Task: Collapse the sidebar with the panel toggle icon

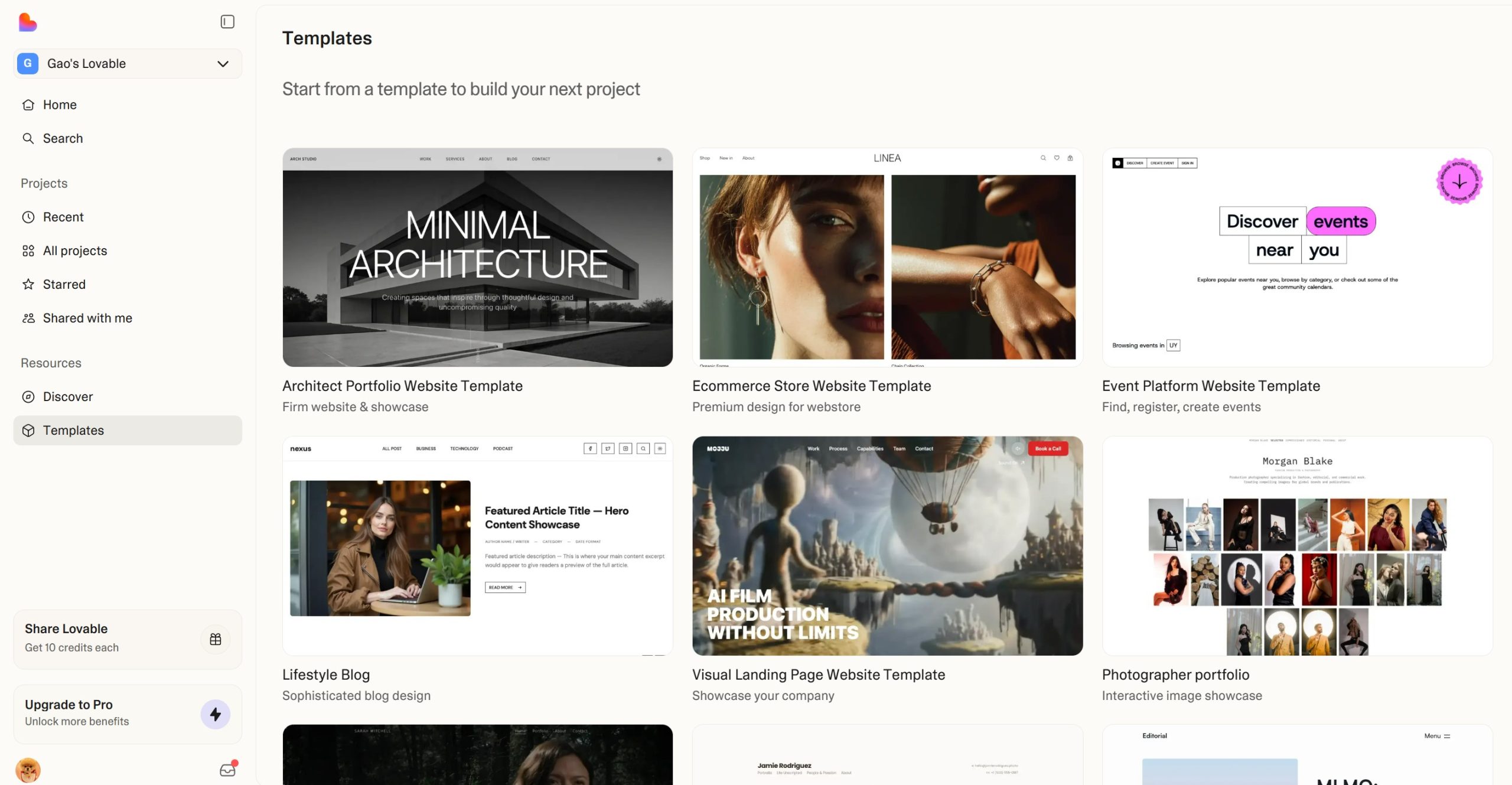Action: pos(227,21)
